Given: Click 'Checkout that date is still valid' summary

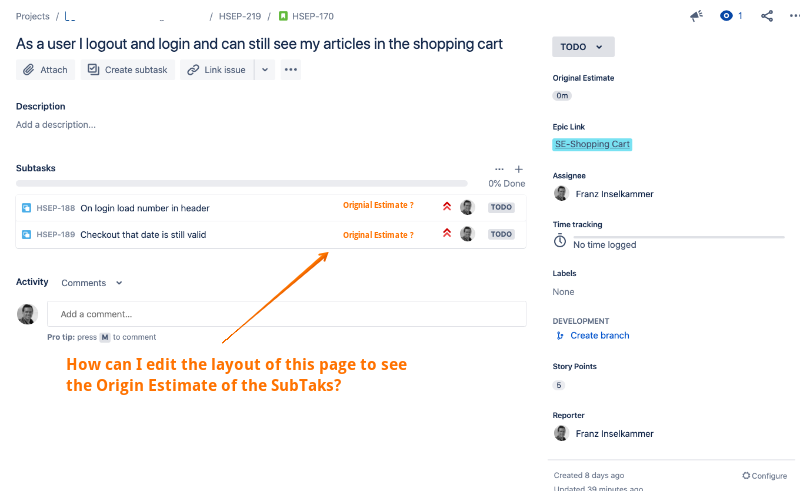Looking at the screenshot, I should coord(143,235).
